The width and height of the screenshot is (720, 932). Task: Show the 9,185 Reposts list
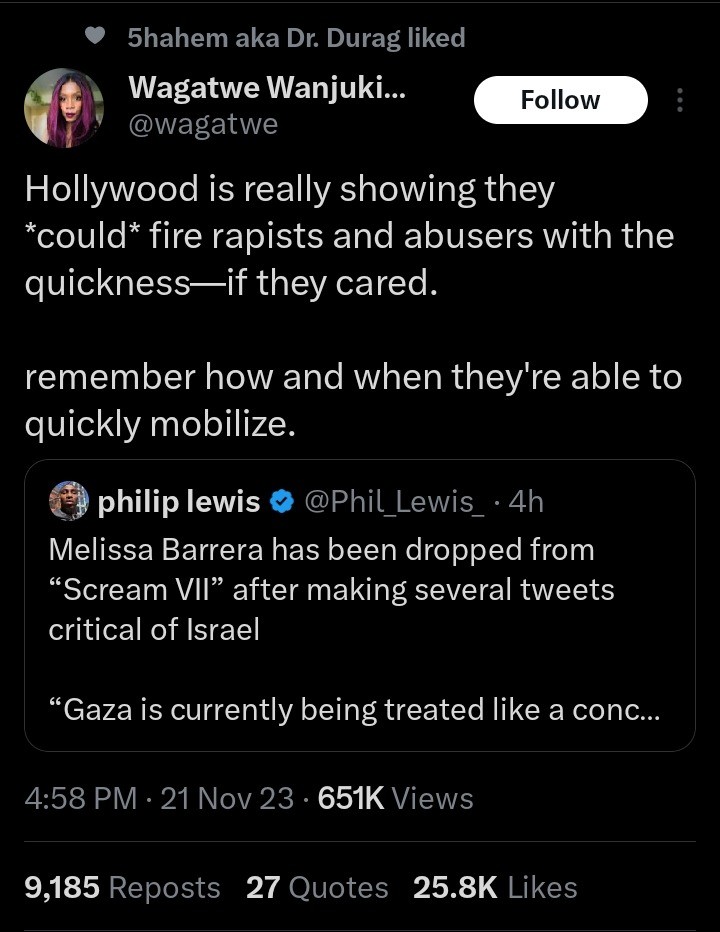122,887
